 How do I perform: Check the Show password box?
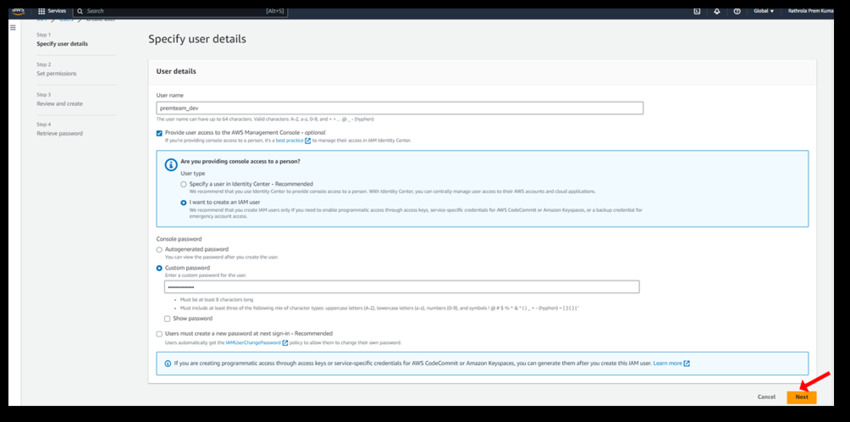coord(168,319)
